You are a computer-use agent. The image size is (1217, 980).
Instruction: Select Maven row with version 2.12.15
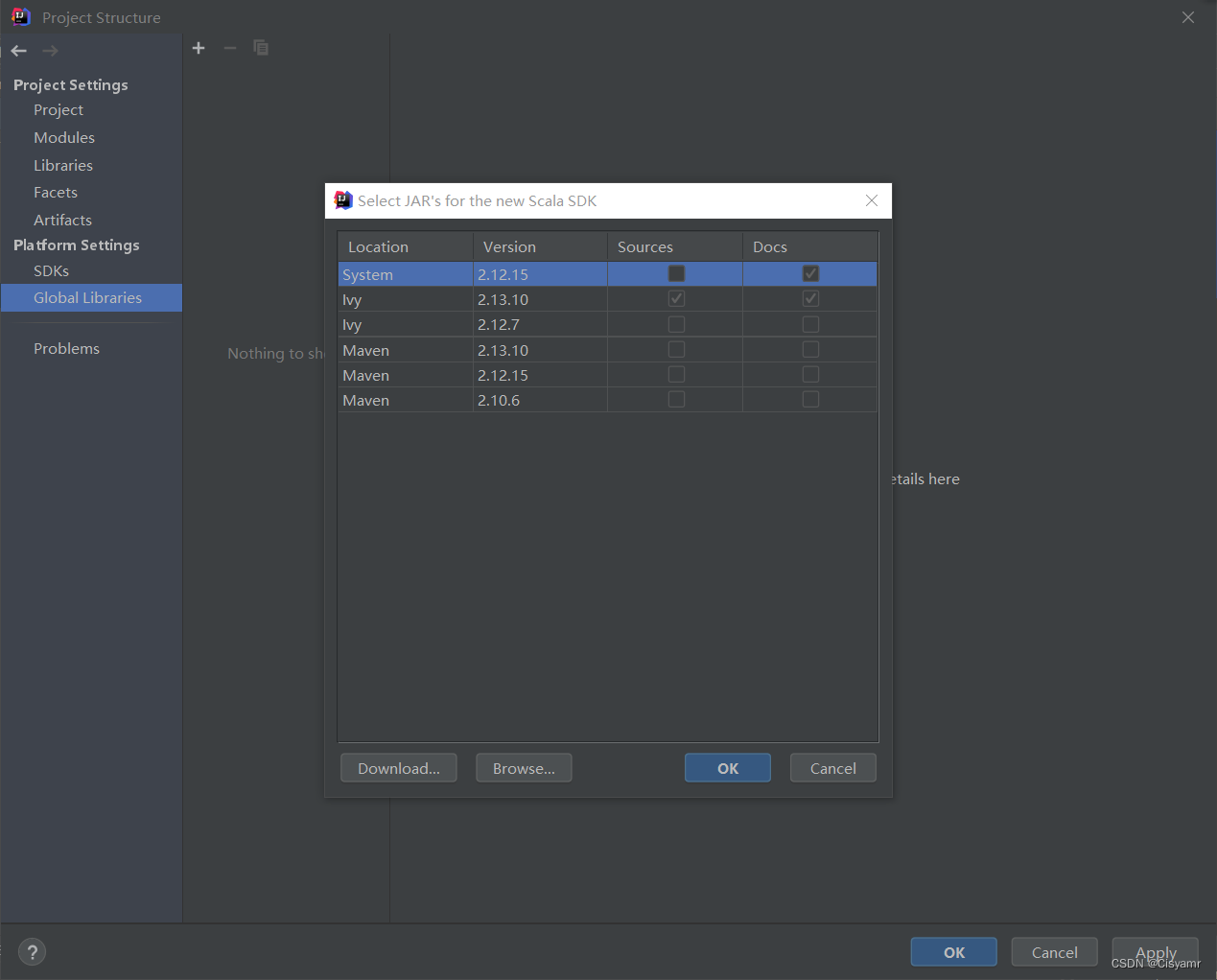[608, 375]
